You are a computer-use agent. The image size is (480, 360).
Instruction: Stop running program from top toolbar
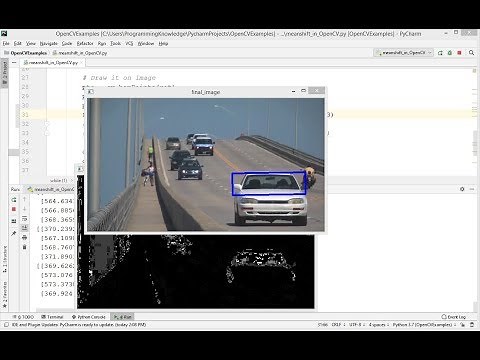459,53
